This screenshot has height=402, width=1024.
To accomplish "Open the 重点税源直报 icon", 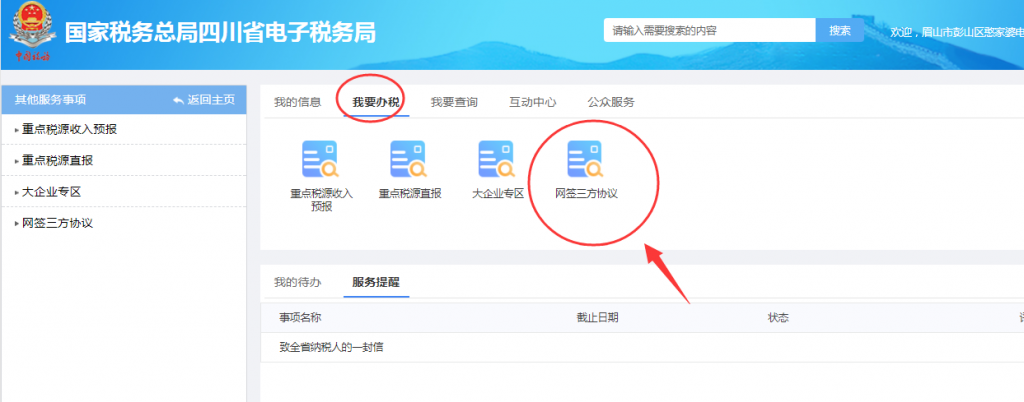I will pos(409,161).
